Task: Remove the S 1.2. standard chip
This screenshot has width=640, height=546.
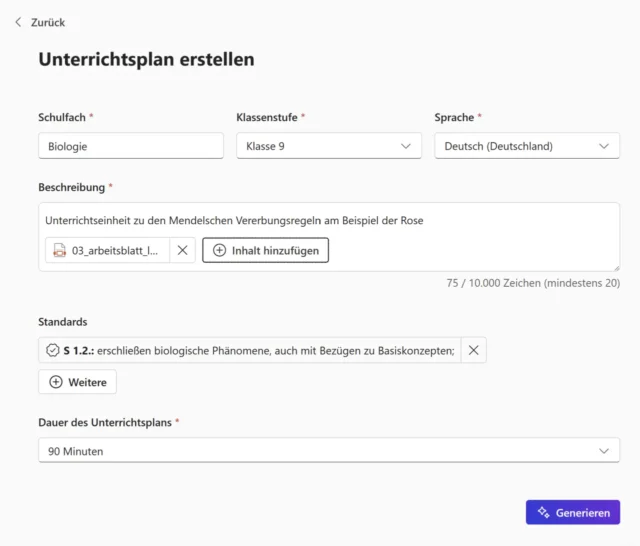Action: click(x=474, y=350)
